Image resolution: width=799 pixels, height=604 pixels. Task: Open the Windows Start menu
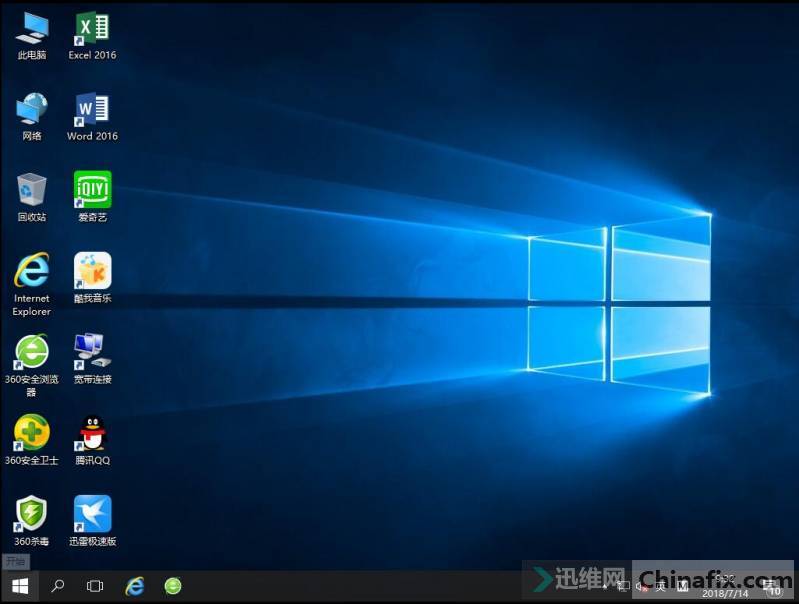(20, 586)
